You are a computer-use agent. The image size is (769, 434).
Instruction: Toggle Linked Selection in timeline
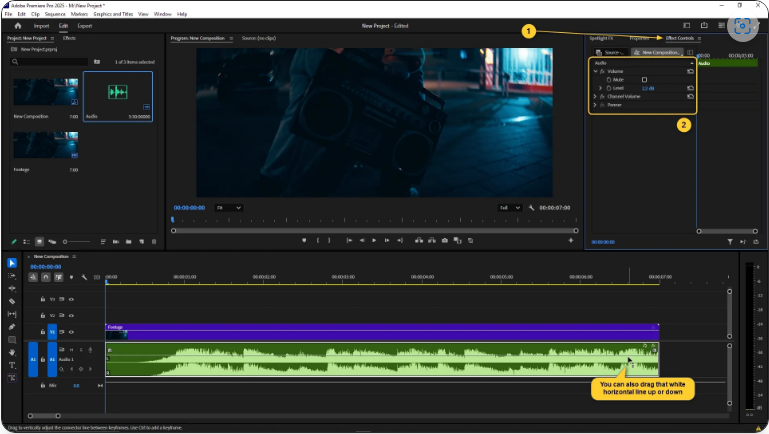(x=58, y=277)
